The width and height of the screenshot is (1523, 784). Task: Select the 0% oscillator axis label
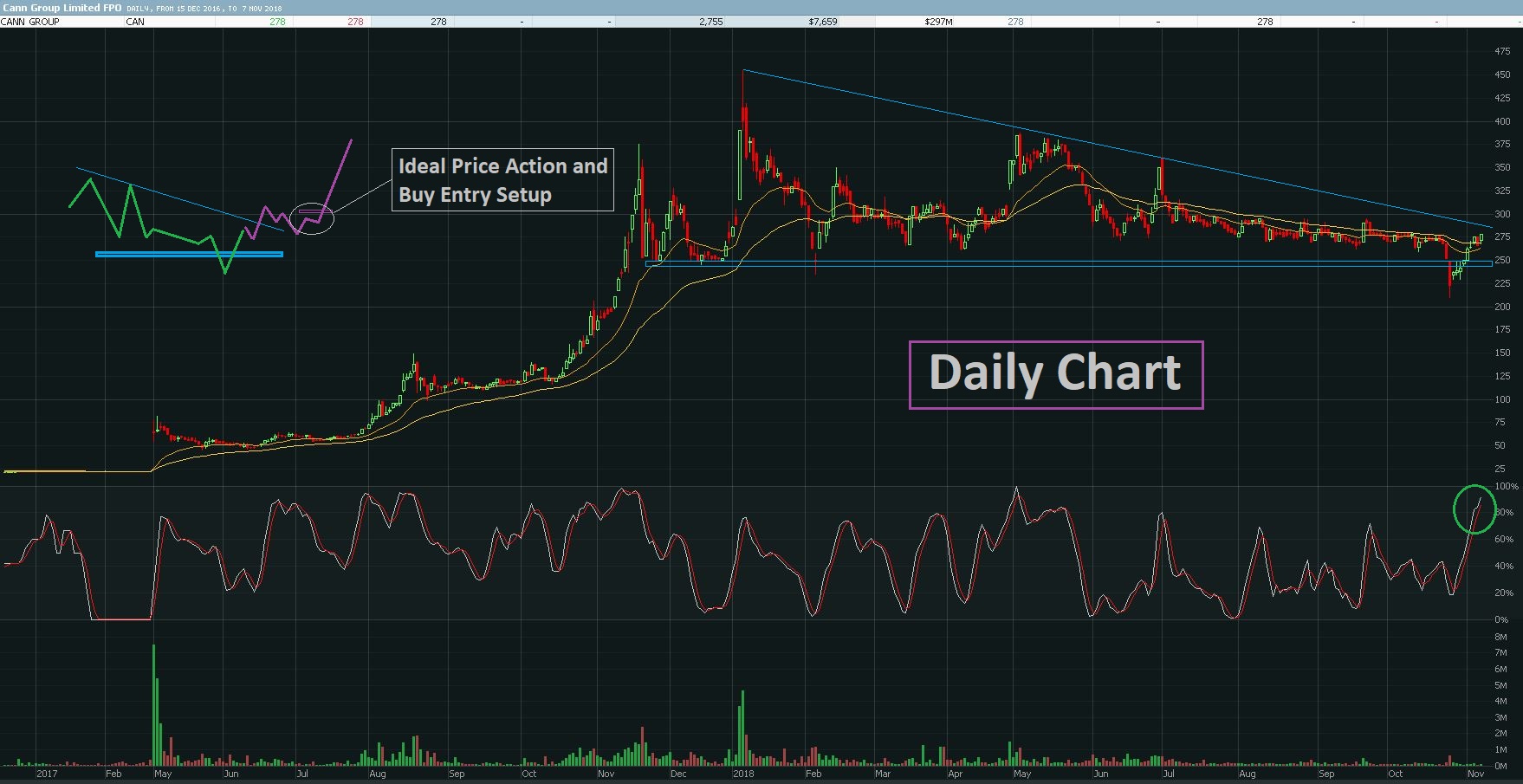pyautogui.click(x=1501, y=620)
